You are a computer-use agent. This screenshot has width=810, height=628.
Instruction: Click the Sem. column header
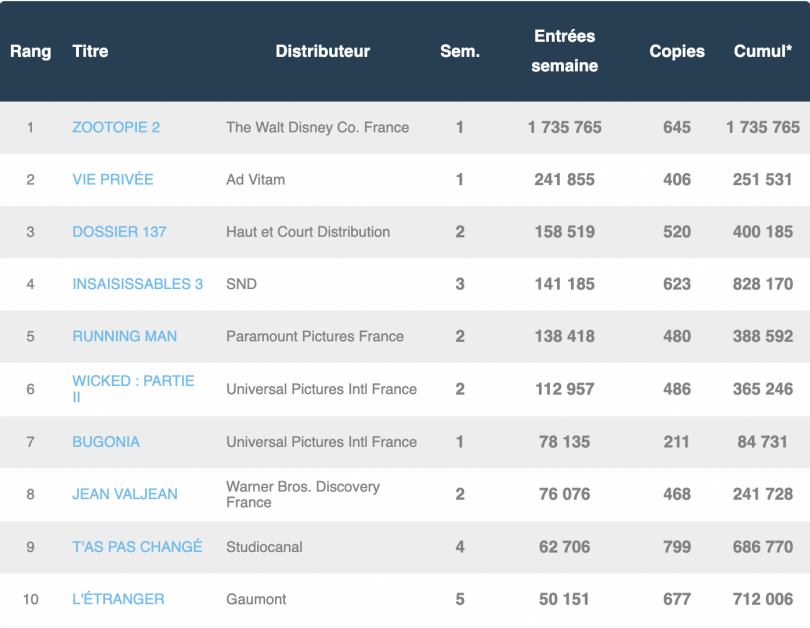[460, 51]
